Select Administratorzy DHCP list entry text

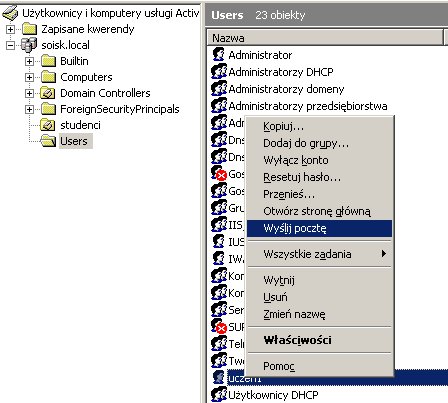(x=281, y=72)
